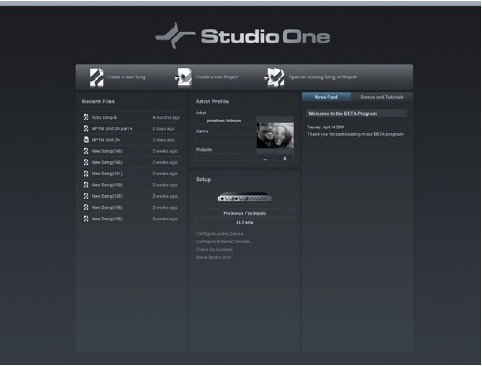Screen dimensions: 482x366
Task: Switch to the News Feed tab
Action: pyautogui.click(x=326, y=97)
